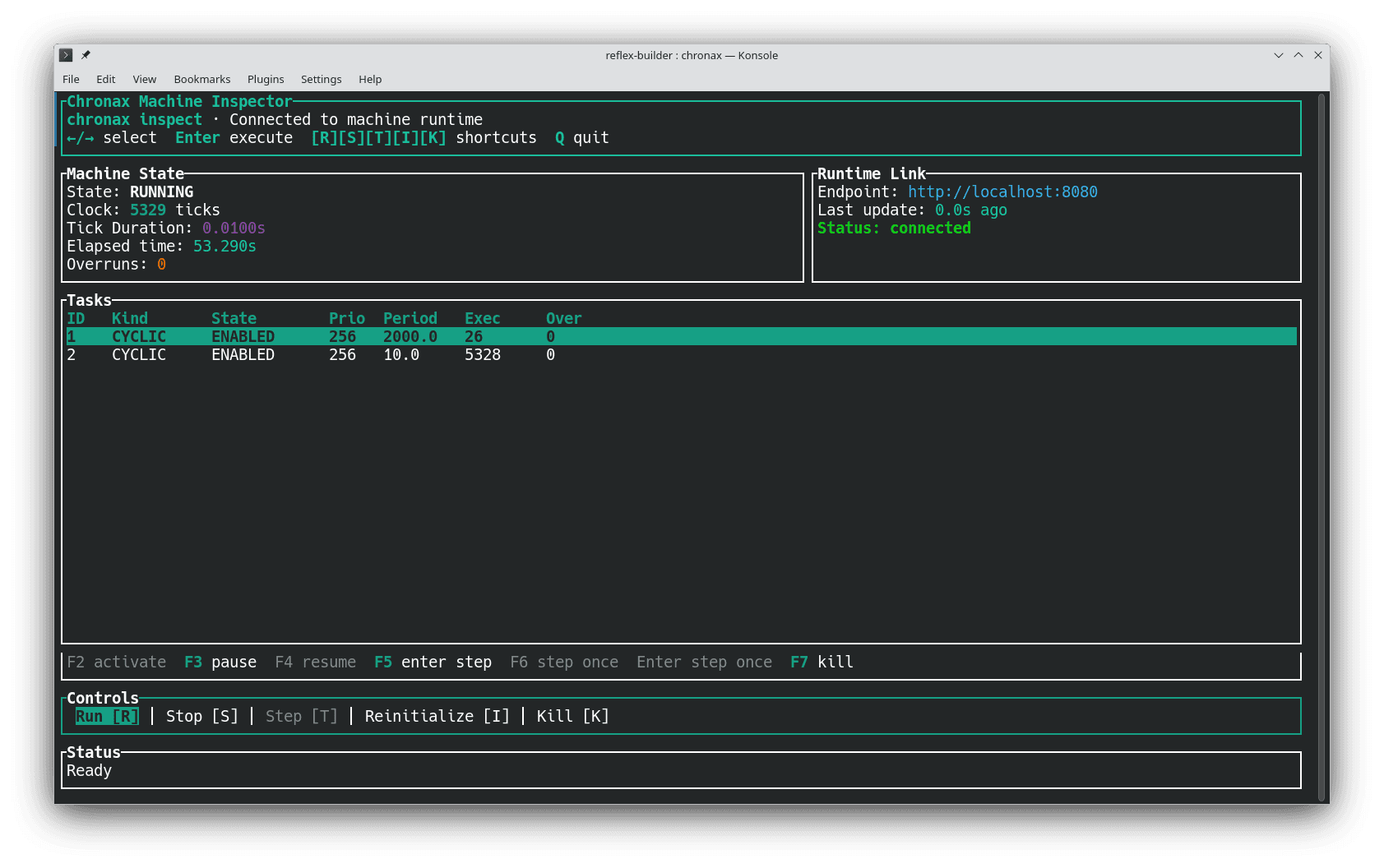Click the Run [R] control

tap(105, 716)
